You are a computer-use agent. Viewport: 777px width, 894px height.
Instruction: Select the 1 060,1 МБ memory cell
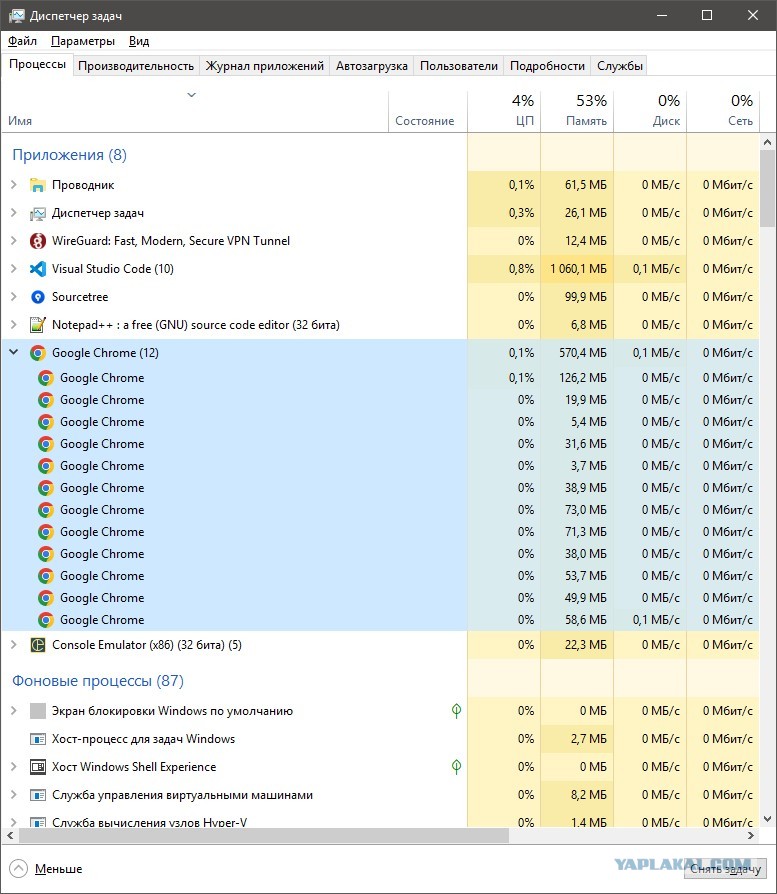click(577, 269)
